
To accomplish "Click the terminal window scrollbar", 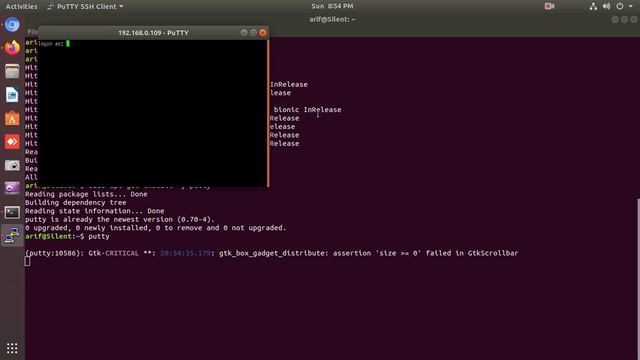I will click(638, 278).
